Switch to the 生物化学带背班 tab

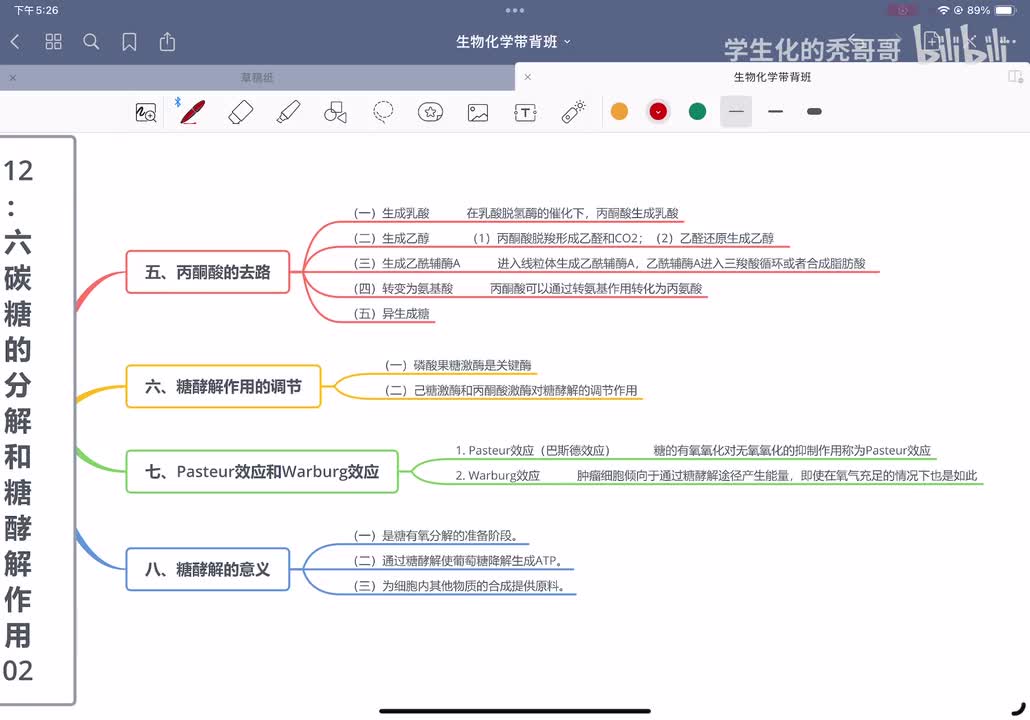772,78
